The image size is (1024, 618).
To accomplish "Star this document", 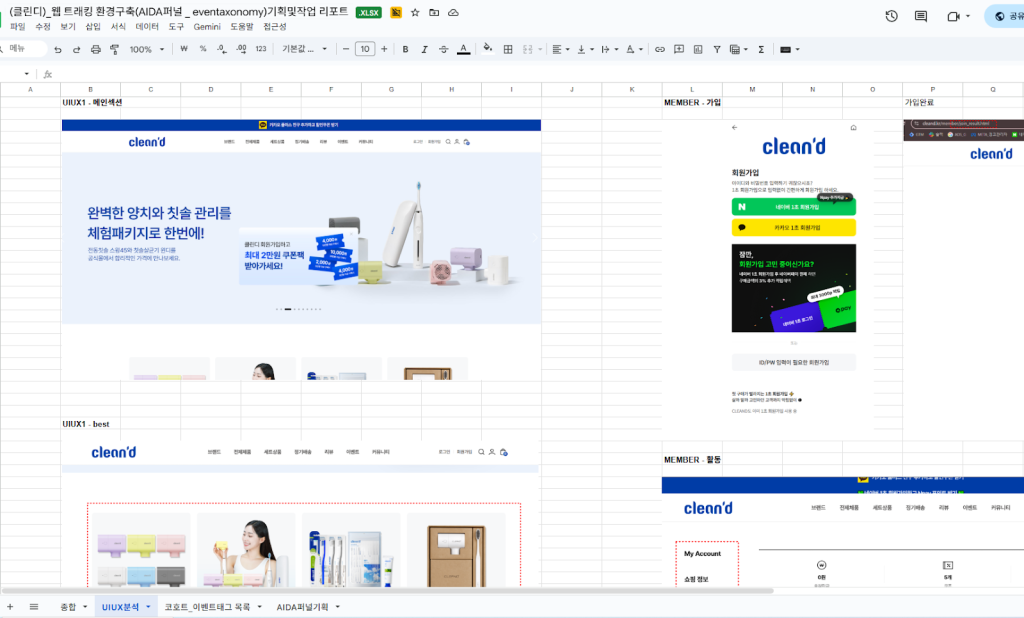I will coord(415,13).
